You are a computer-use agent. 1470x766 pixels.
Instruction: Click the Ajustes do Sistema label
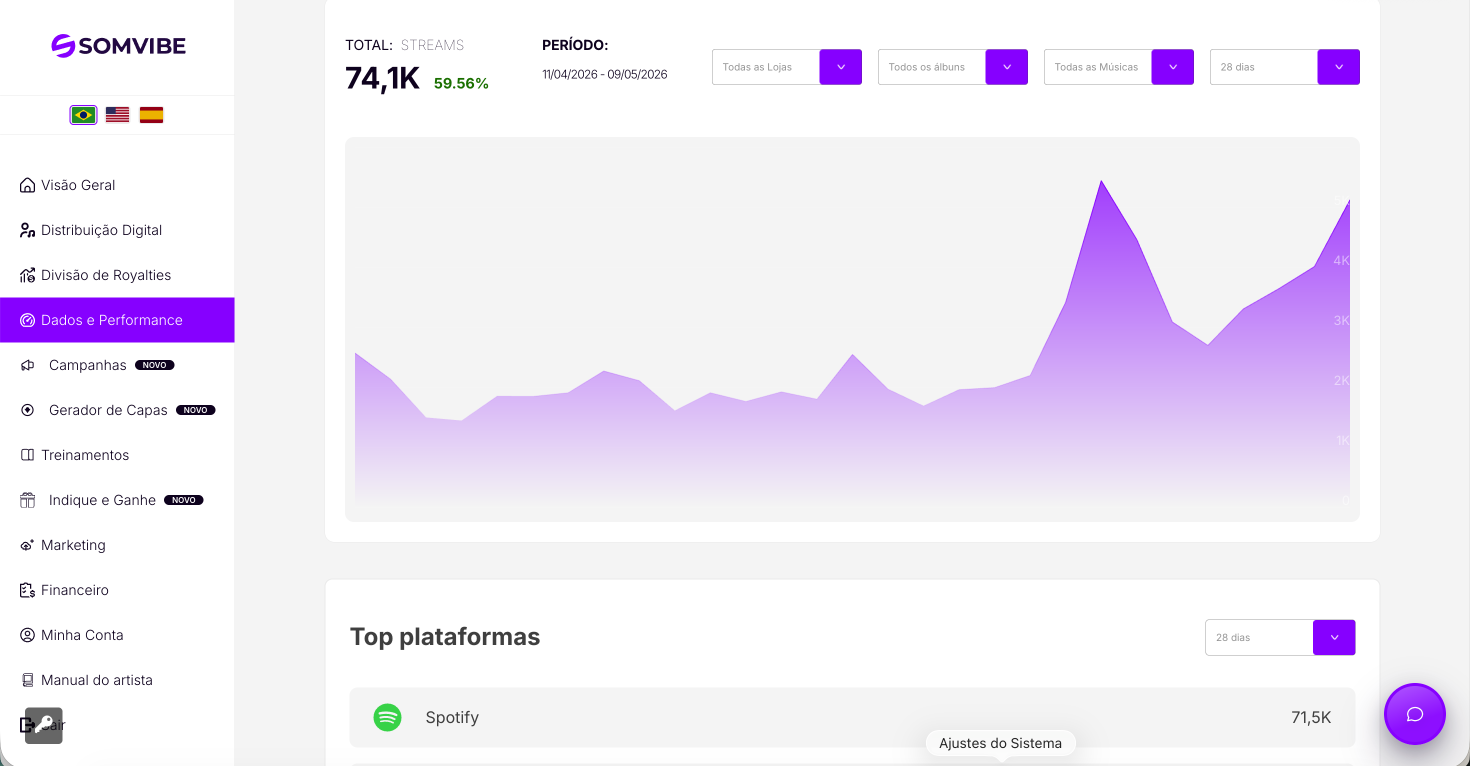[1000, 743]
